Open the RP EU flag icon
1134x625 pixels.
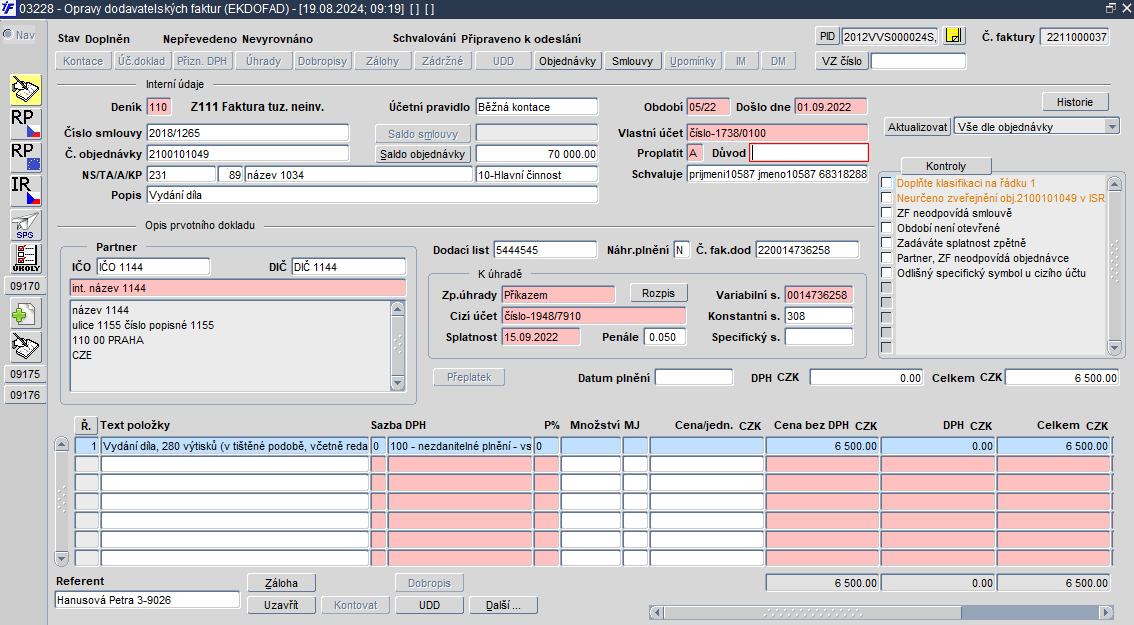coord(25,157)
